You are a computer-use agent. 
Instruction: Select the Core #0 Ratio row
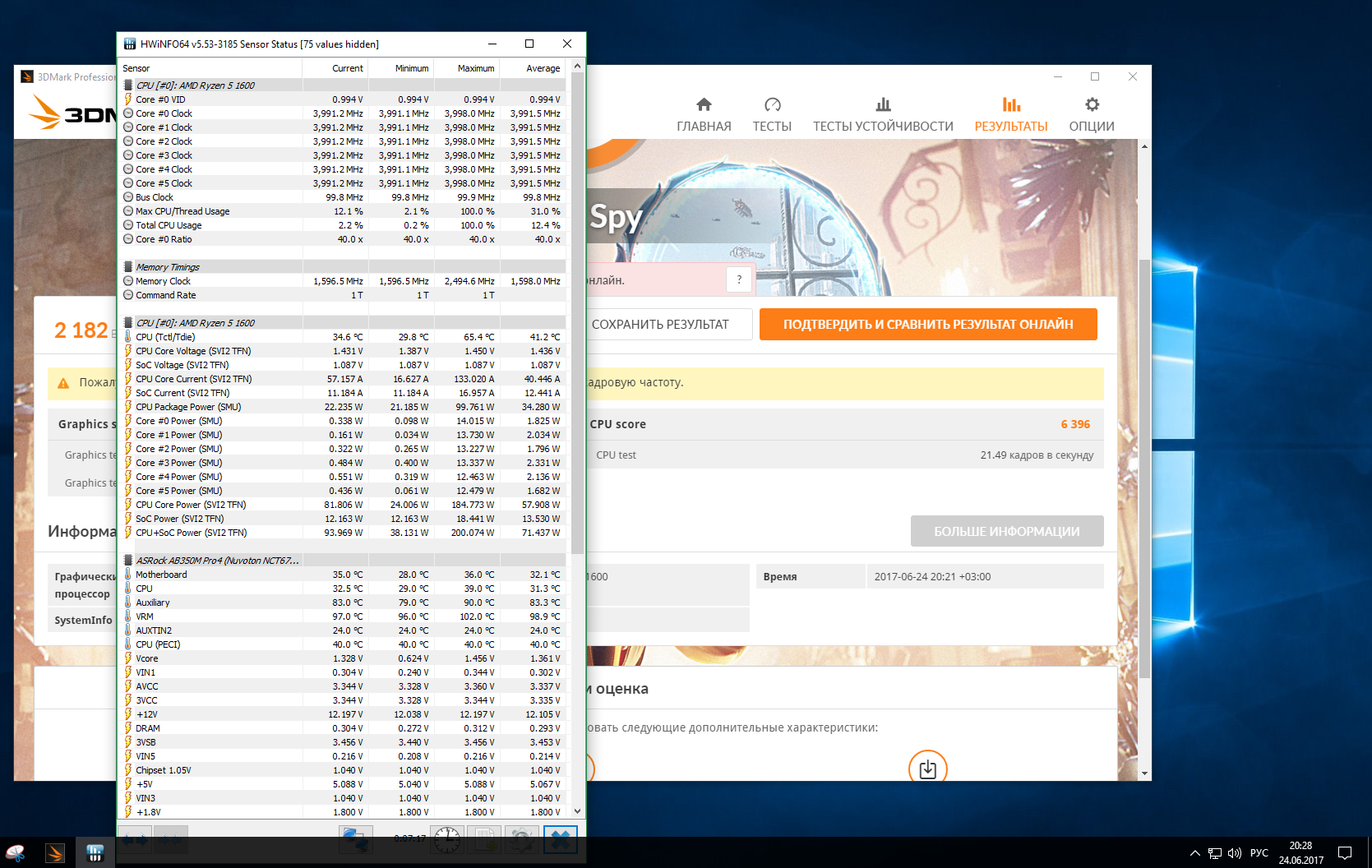click(343, 239)
